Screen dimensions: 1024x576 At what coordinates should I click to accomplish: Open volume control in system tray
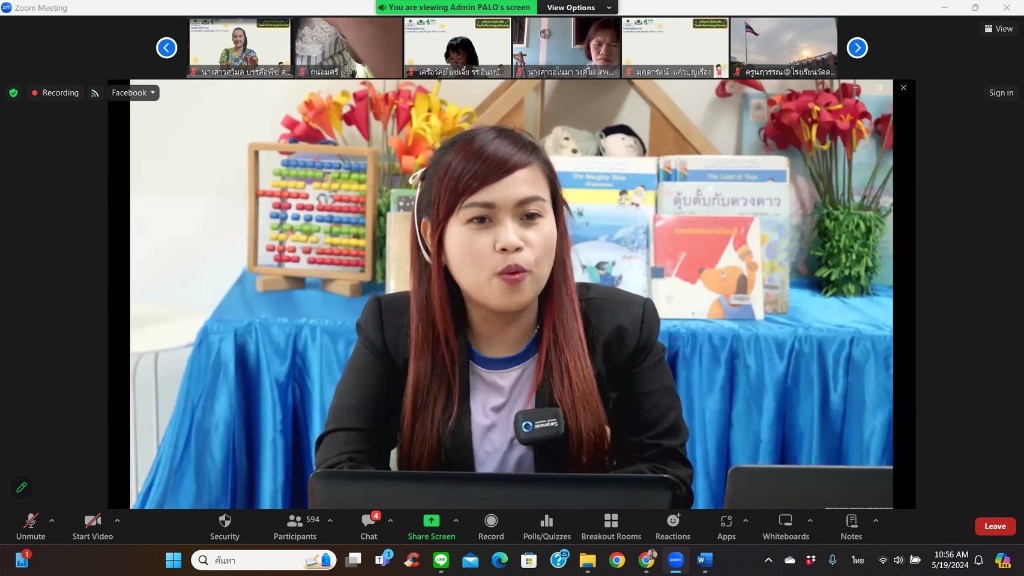tap(899, 560)
